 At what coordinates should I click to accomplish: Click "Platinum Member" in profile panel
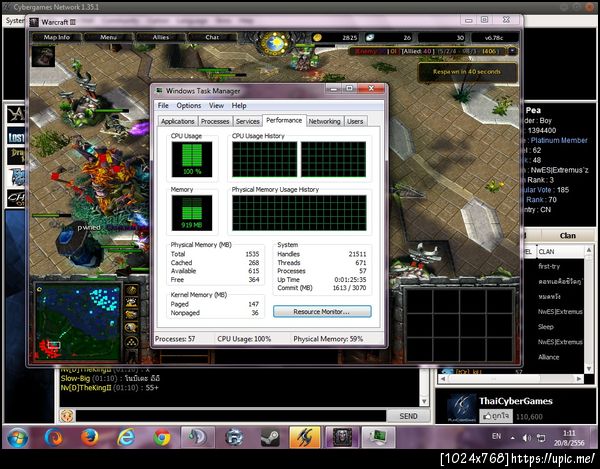(x=559, y=140)
